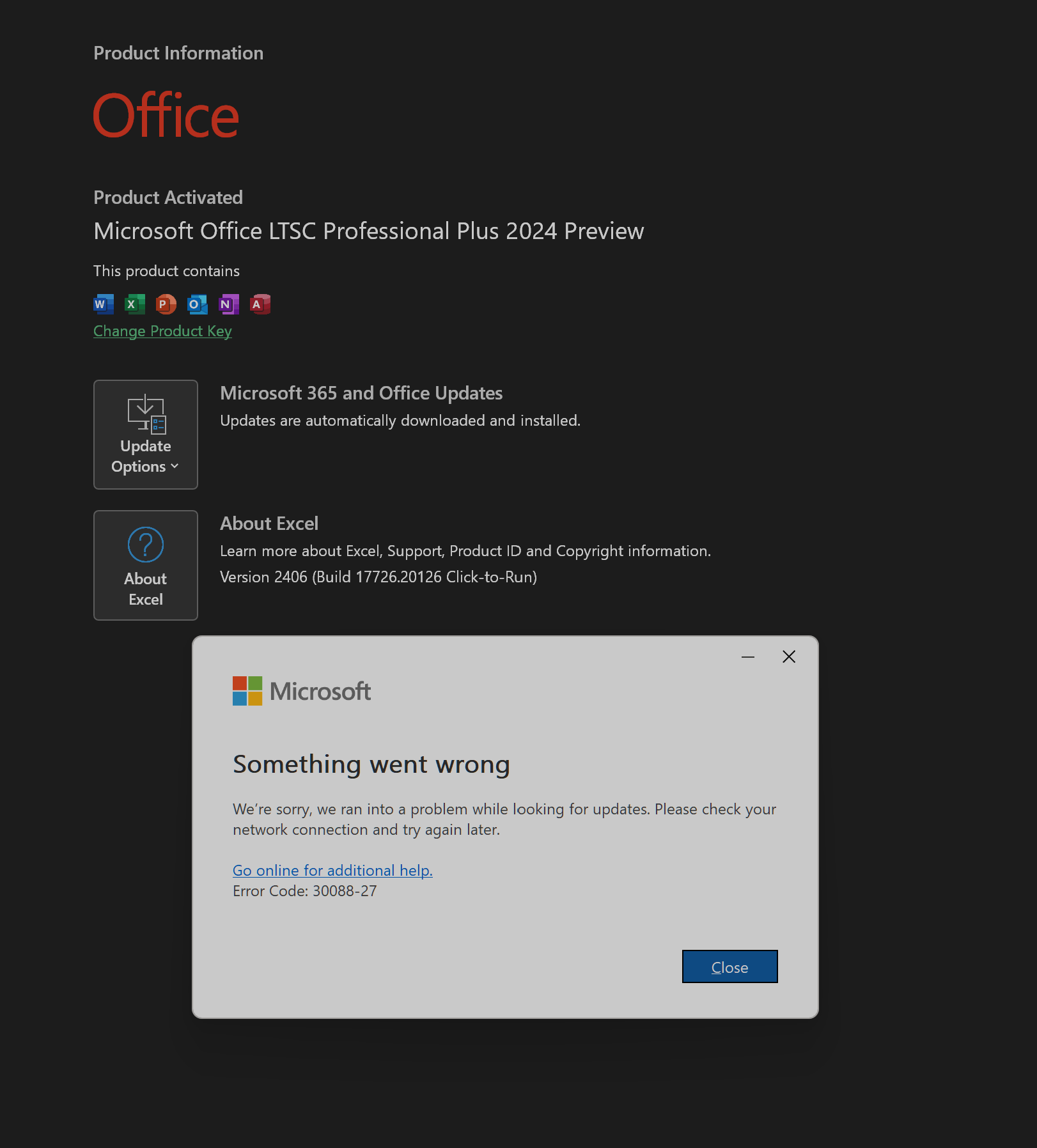Click the red Office logo text

pyautogui.click(x=166, y=116)
